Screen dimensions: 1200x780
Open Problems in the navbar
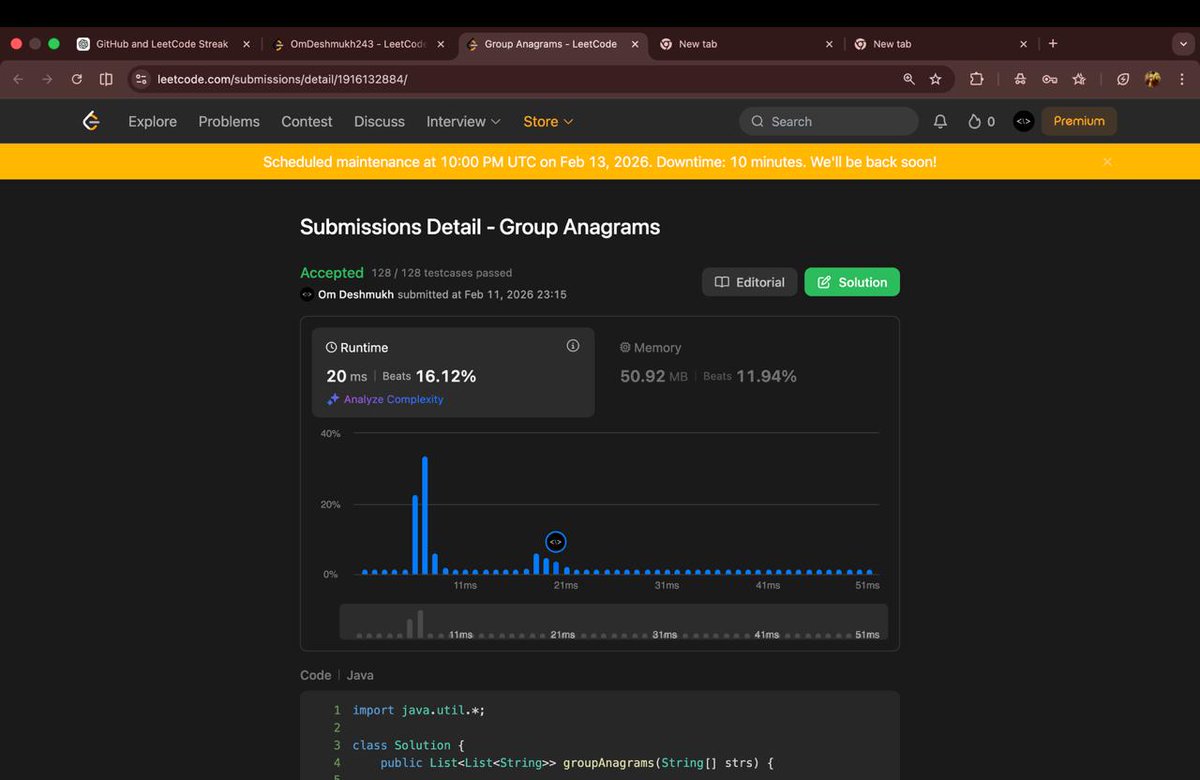tap(229, 121)
